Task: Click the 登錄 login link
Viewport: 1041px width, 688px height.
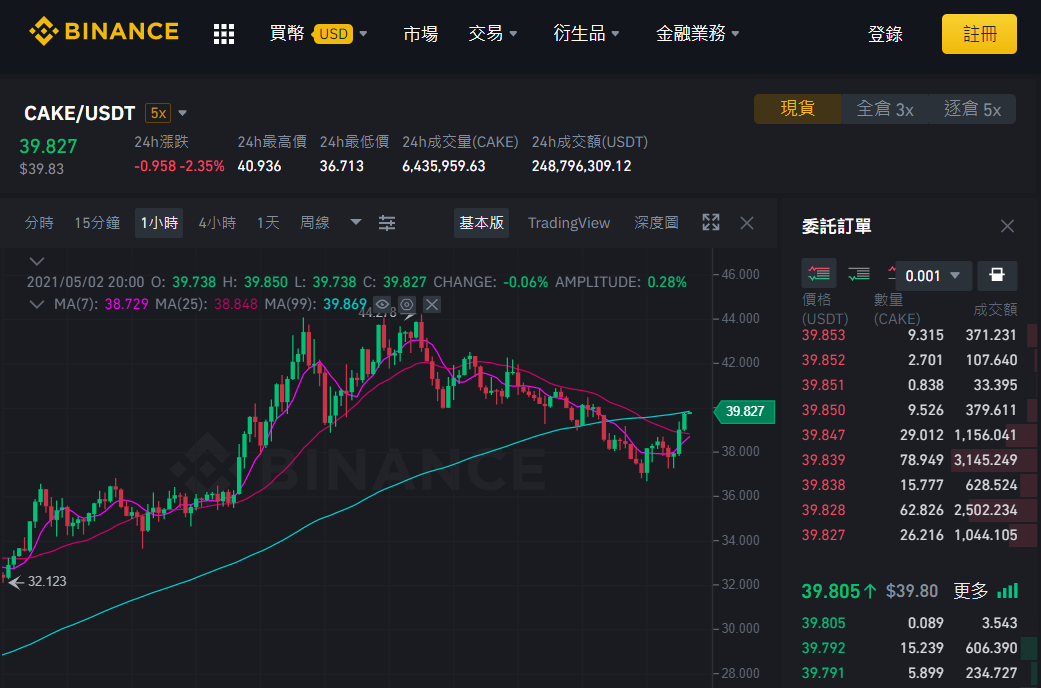Action: (885, 34)
